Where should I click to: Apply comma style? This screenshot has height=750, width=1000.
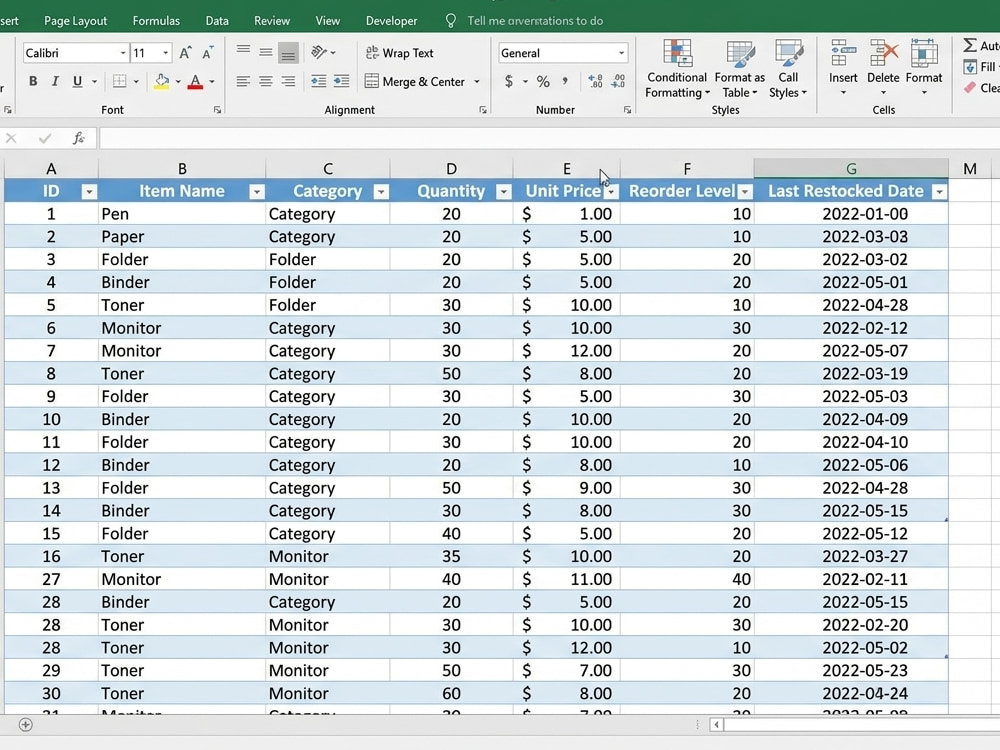(565, 81)
